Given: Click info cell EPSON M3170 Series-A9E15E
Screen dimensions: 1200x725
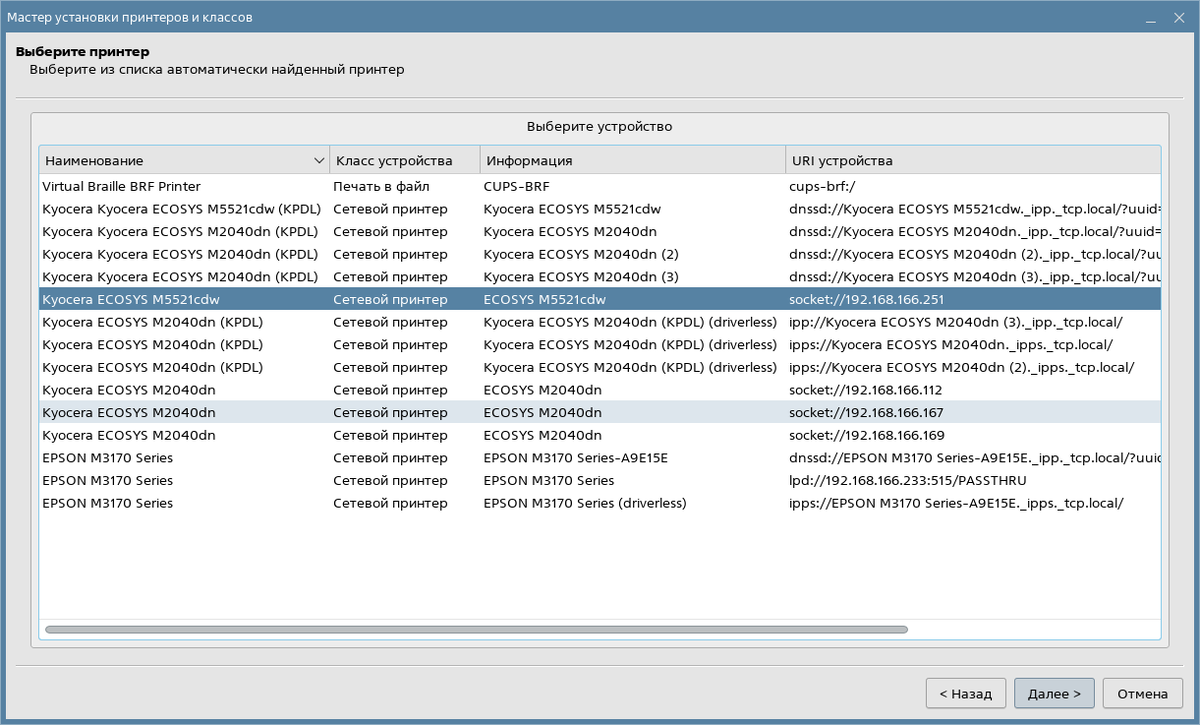Looking at the screenshot, I should pos(575,458).
